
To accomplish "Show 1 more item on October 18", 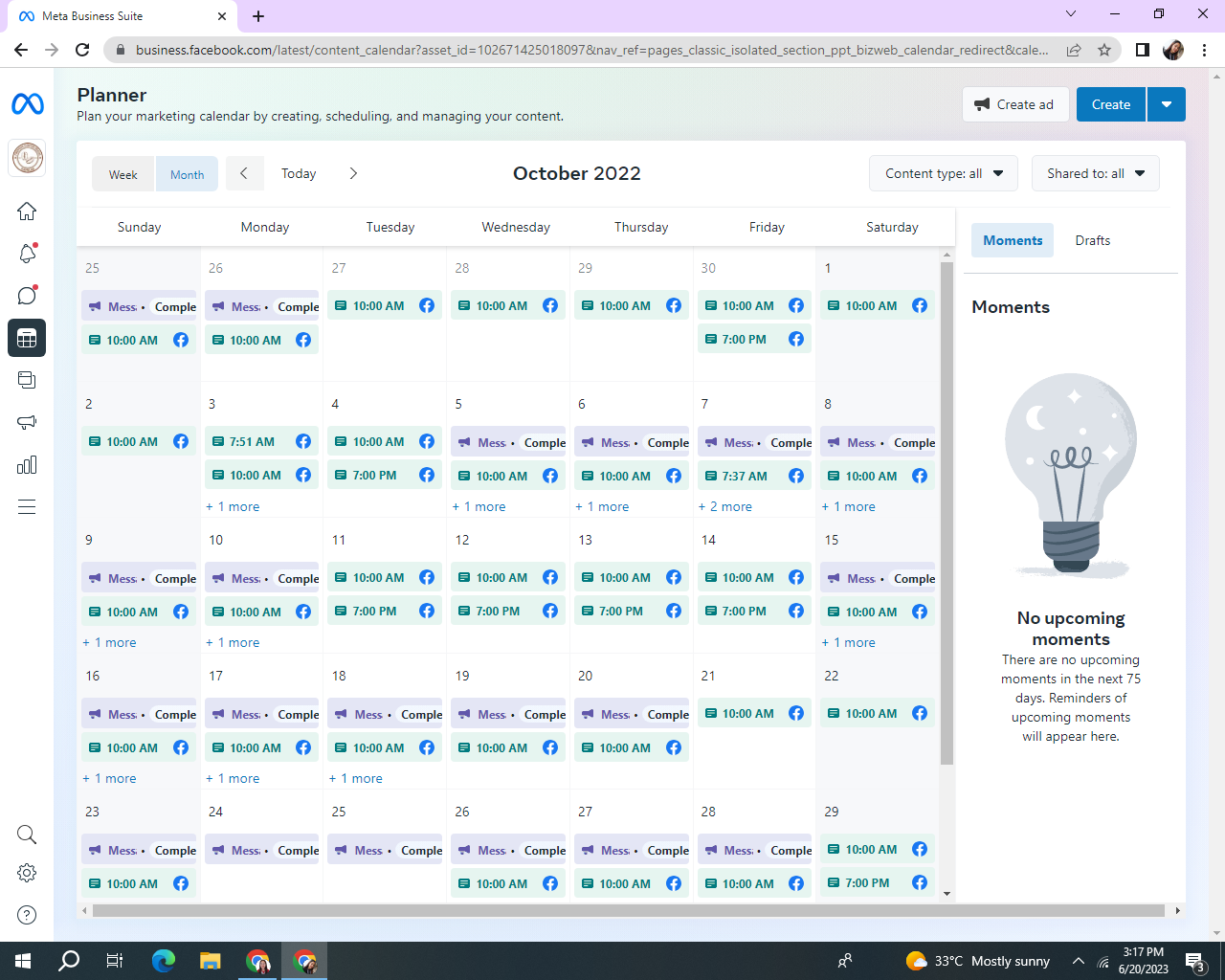I will tap(356, 779).
